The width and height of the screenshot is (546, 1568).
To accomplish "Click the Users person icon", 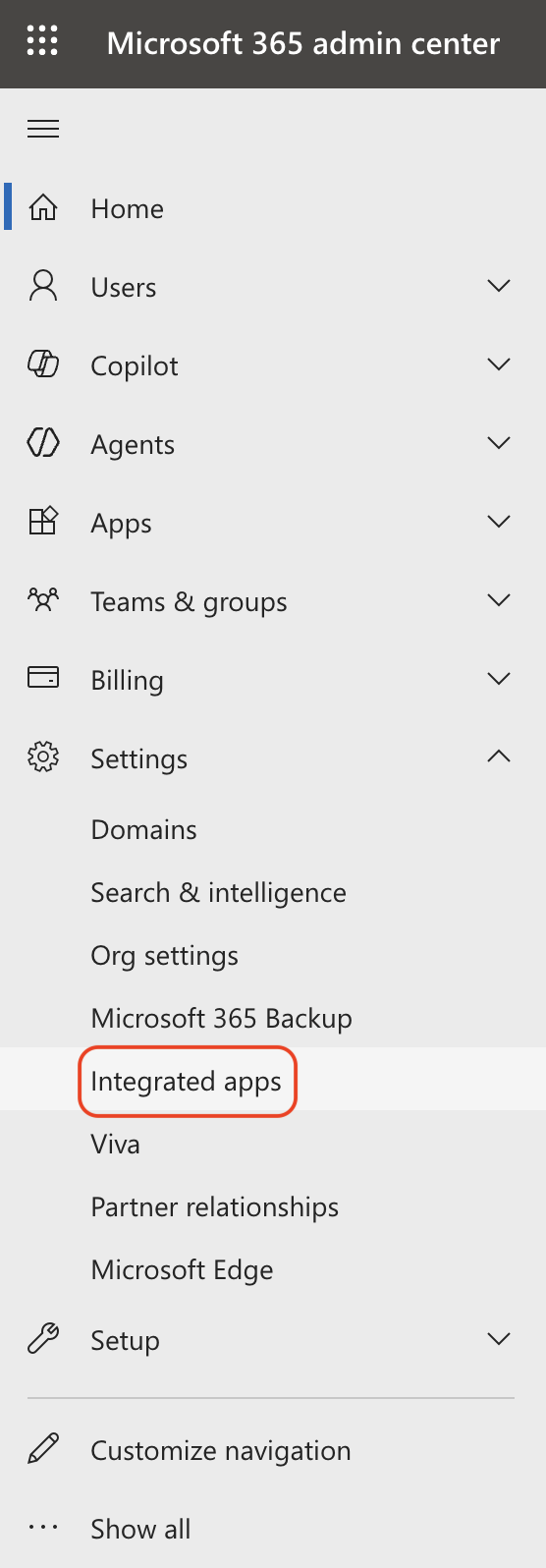I will tap(43, 287).
